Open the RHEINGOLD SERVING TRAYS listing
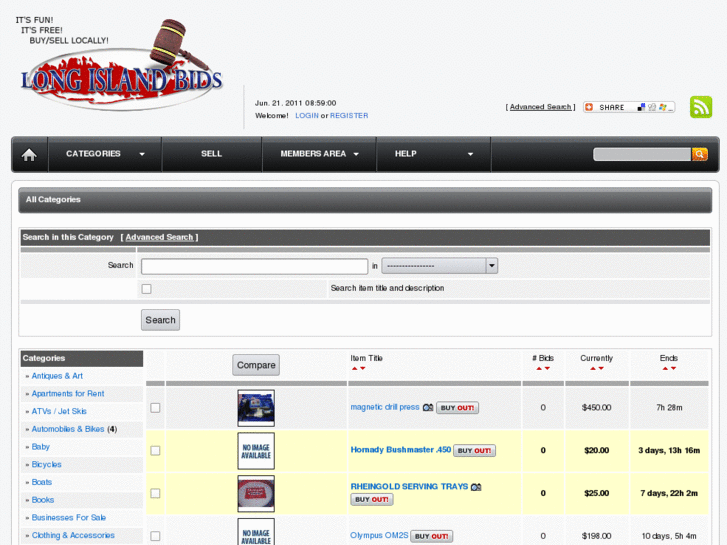This screenshot has width=727, height=545. pos(409,487)
